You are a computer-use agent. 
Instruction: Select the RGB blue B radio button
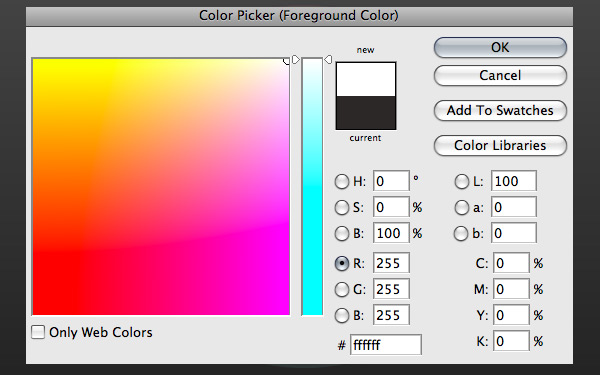coord(342,315)
